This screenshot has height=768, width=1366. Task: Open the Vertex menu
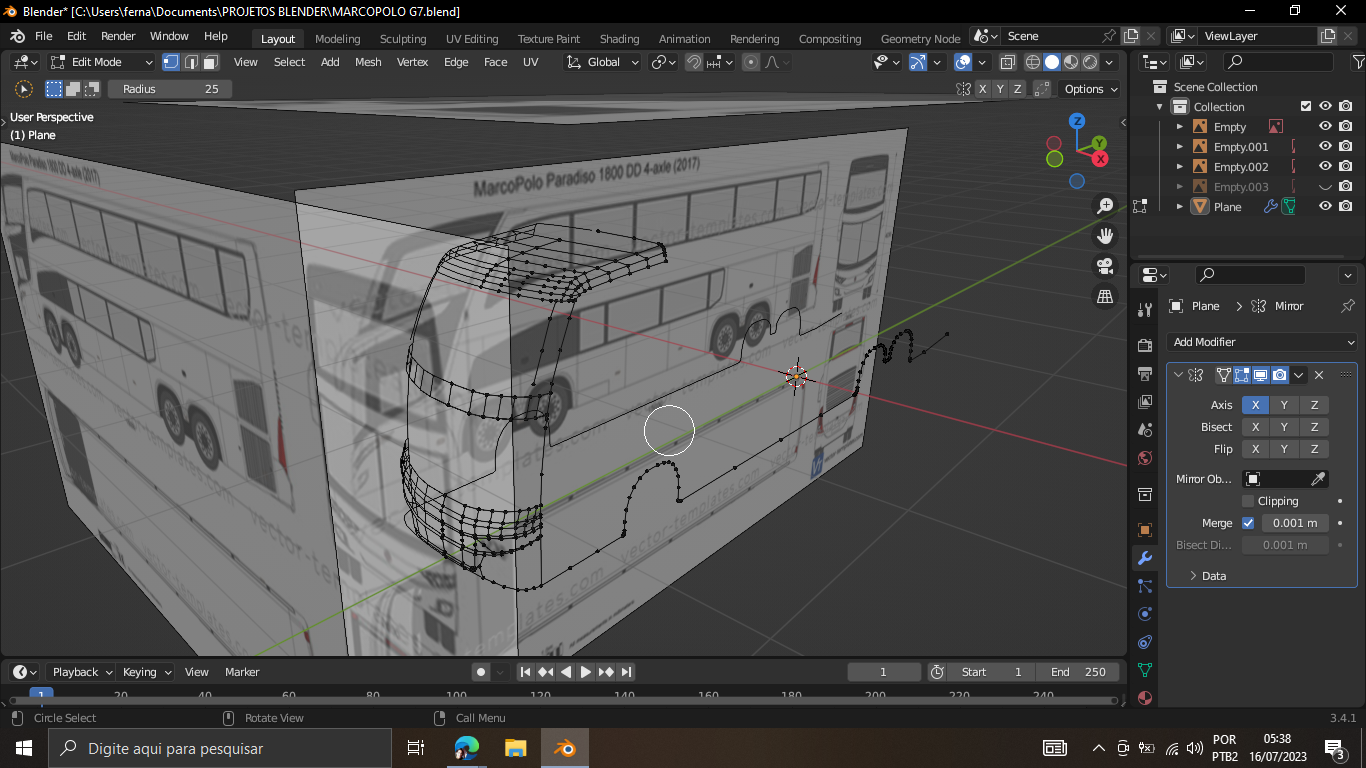tap(412, 62)
